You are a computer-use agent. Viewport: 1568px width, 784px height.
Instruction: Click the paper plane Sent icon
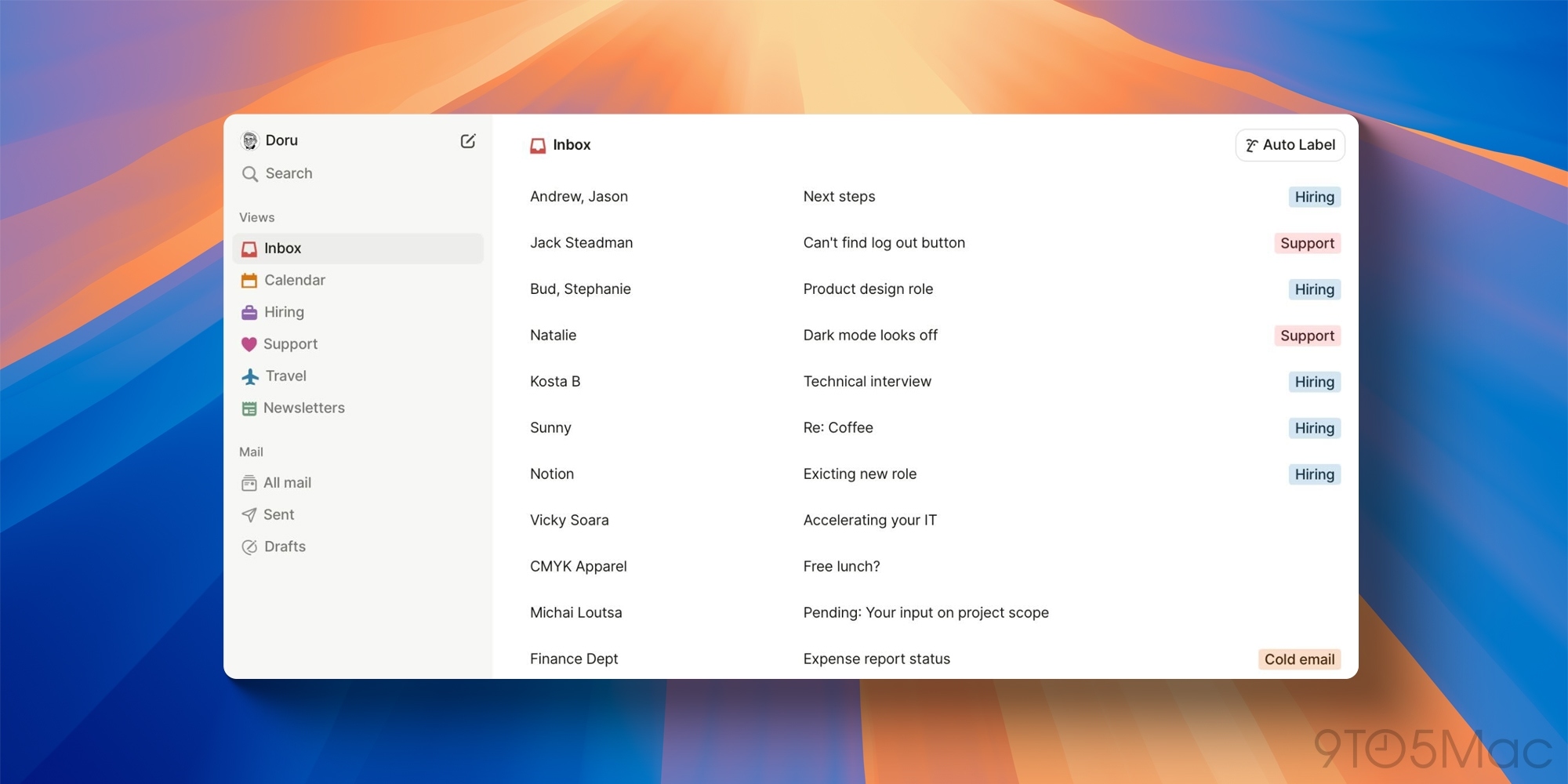(x=249, y=515)
